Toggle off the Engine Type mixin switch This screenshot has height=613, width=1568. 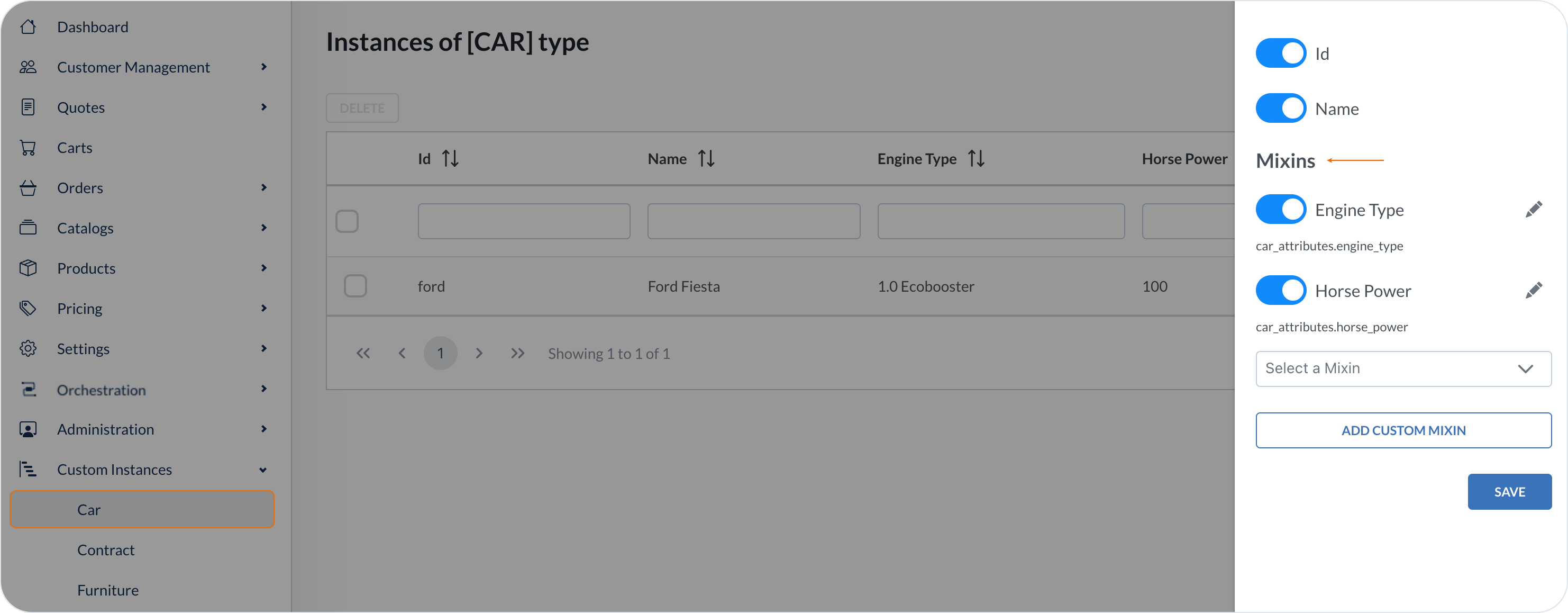[x=1281, y=210]
